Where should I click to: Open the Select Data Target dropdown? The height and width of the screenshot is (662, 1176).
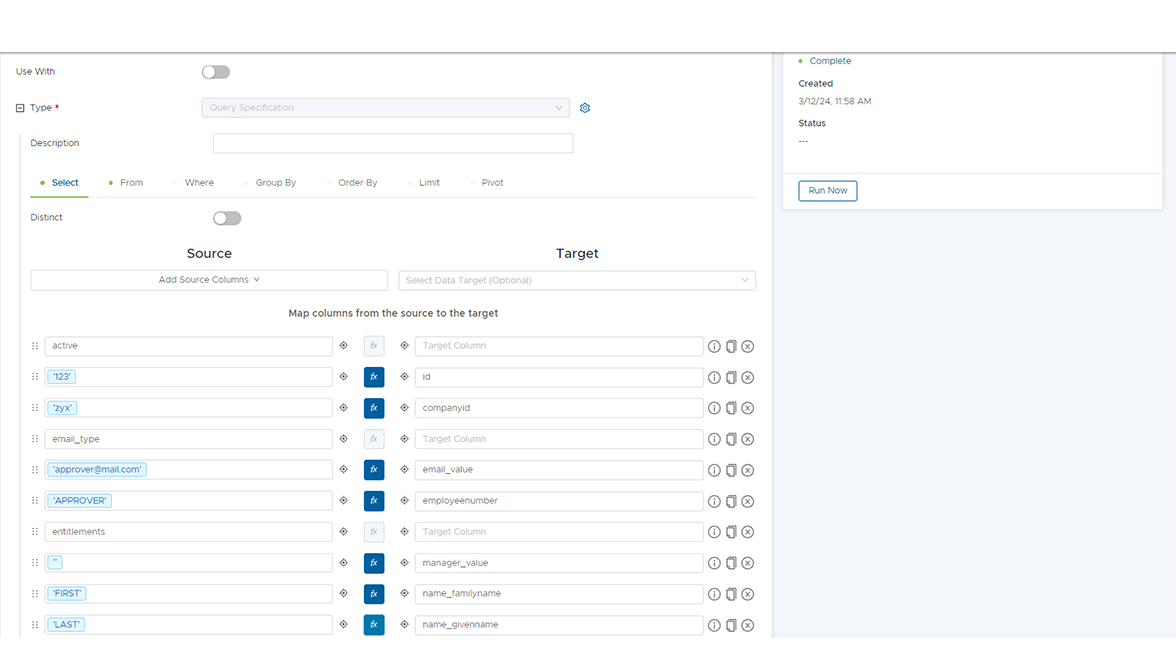point(577,281)
